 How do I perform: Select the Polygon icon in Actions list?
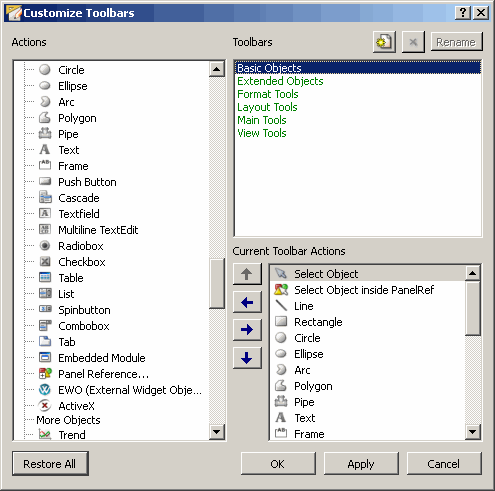[x=45, y=118]
